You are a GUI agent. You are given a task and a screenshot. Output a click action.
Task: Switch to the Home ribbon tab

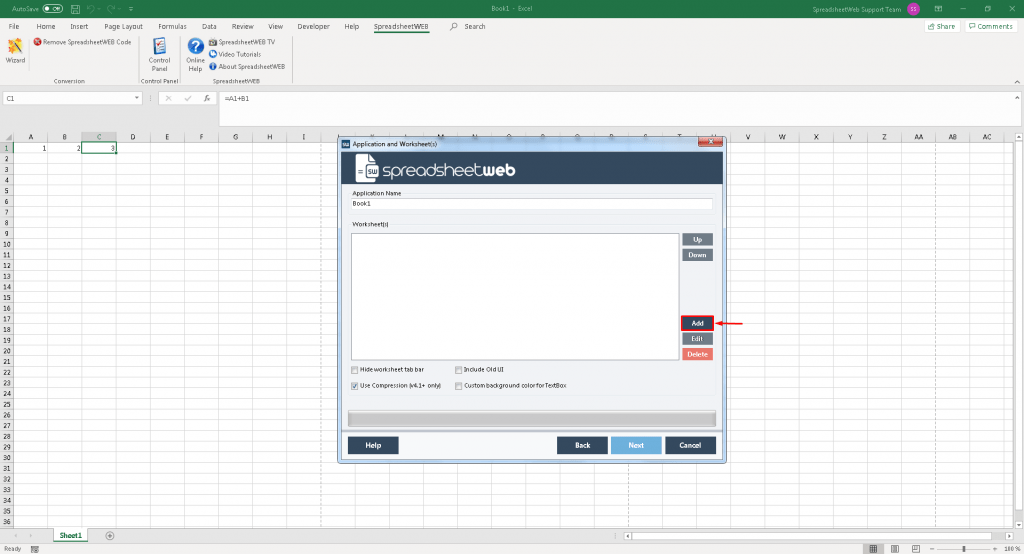point(46,27)
